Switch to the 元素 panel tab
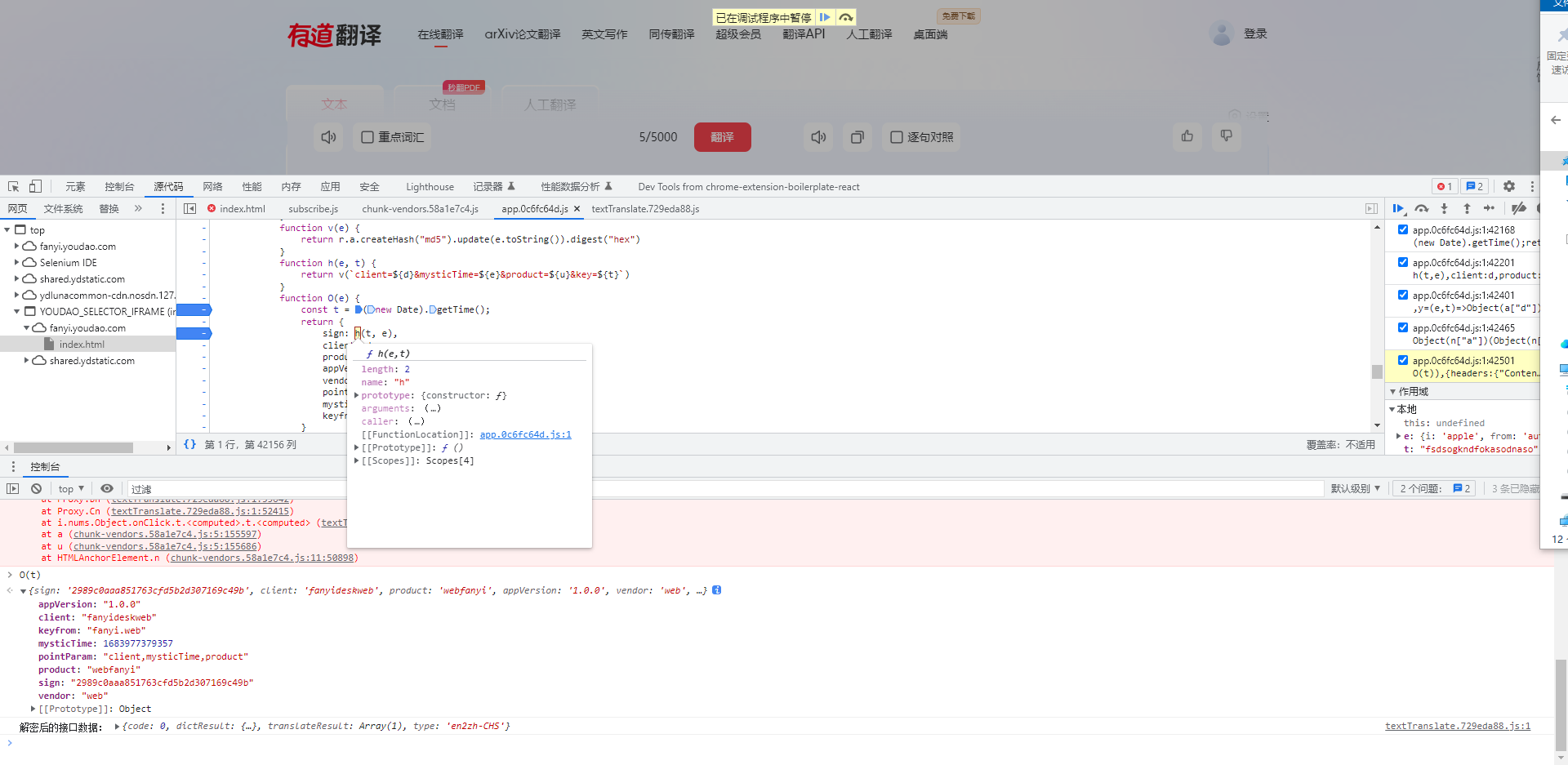Image resolution: width=1568 pixels, height=765 pixels. pyautogui.click(x=75, y=187)
